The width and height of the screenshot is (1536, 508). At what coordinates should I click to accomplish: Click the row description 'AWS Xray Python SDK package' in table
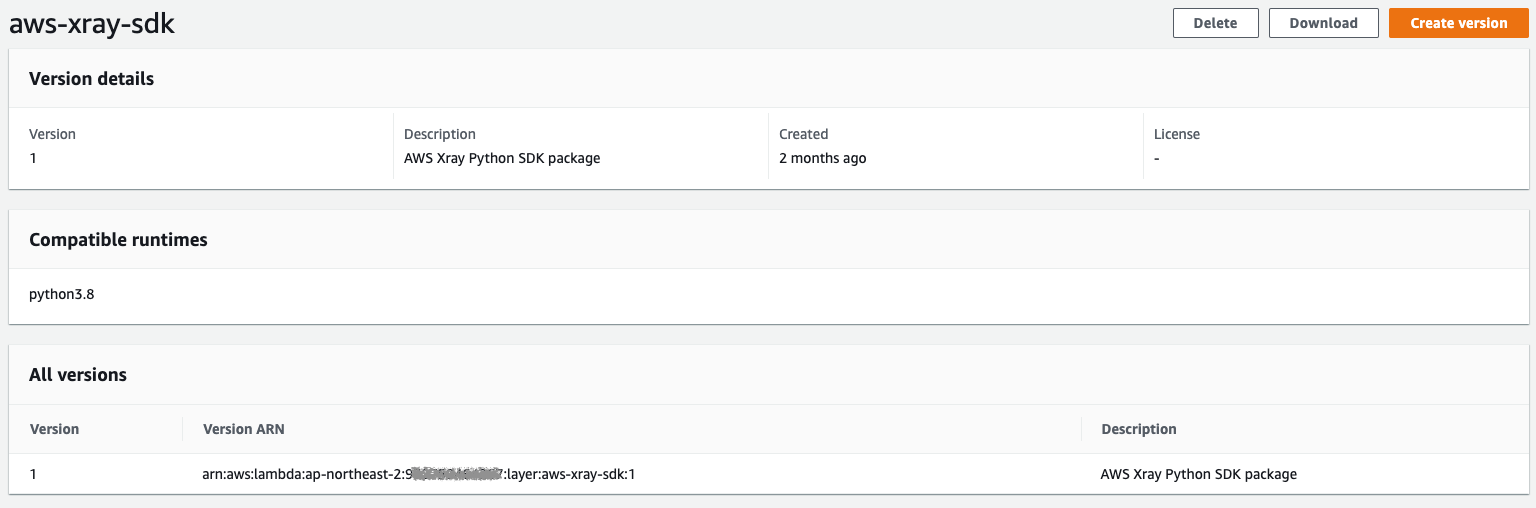pyautogui.click(x=1199, y=474)
